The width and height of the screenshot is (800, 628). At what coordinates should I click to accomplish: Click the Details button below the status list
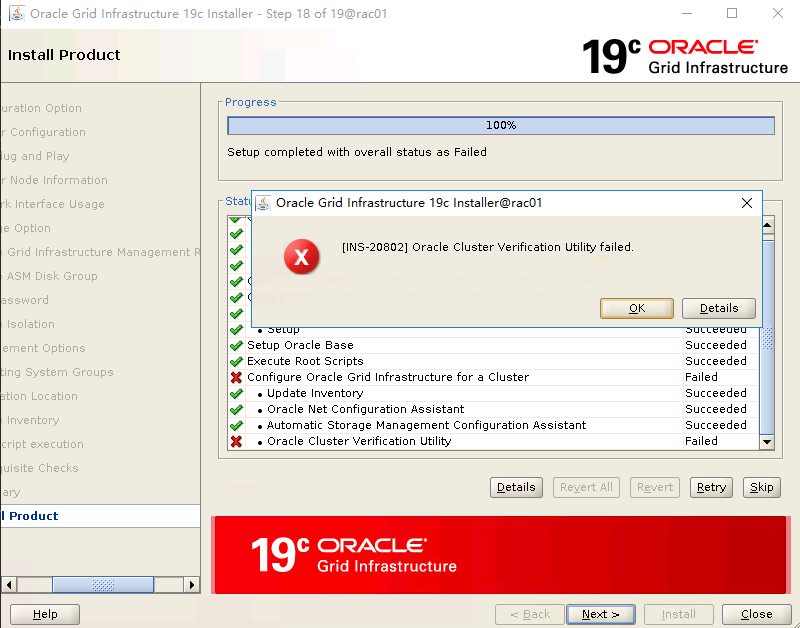pyautogui.click(x=516, y=487)
